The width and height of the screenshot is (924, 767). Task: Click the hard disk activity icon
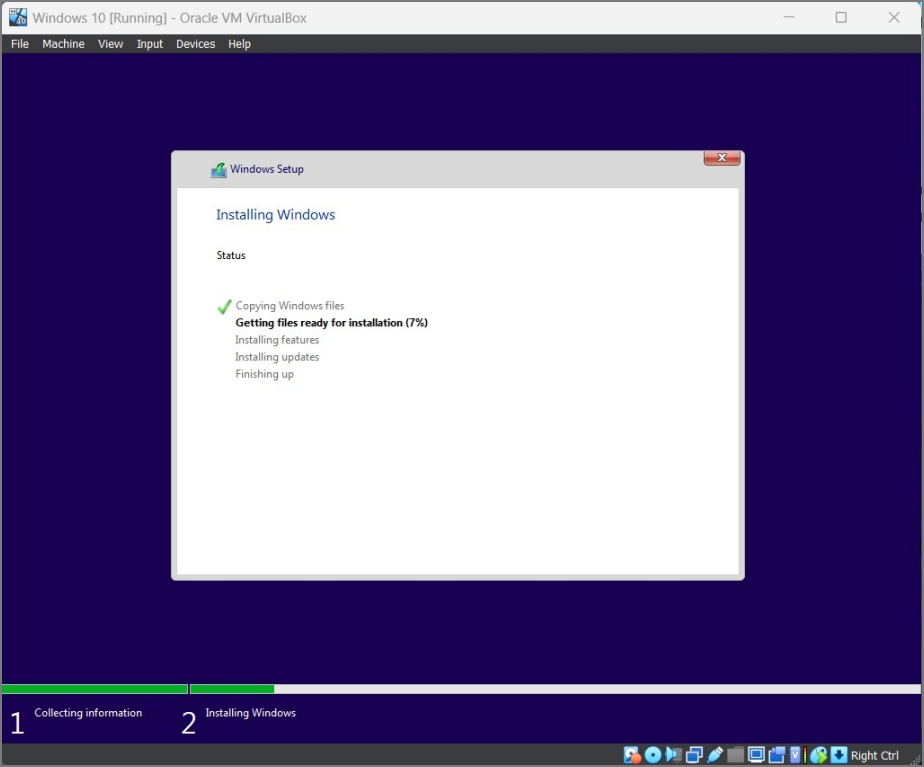[632, 755]
